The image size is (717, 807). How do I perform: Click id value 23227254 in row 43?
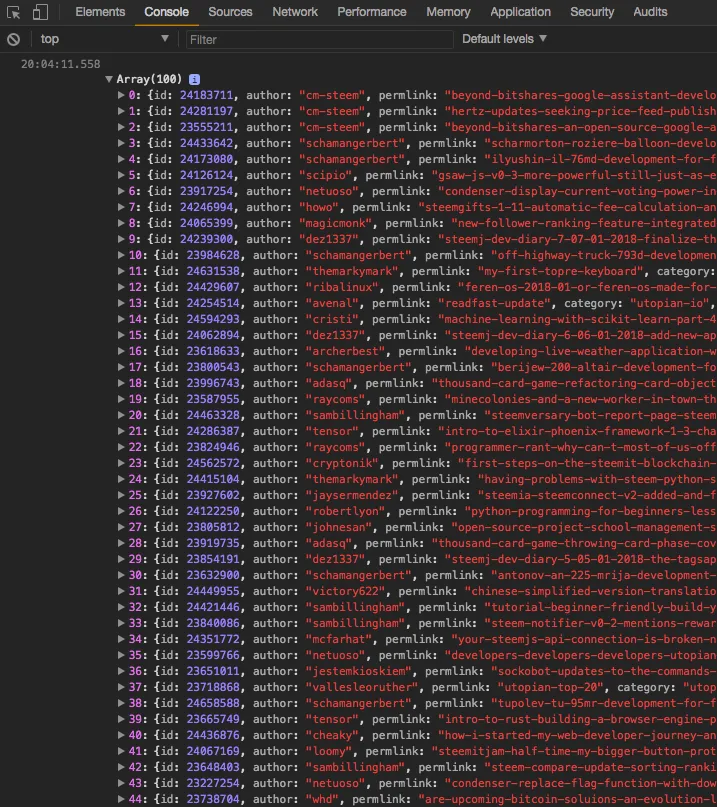click(x=213, y=783)
